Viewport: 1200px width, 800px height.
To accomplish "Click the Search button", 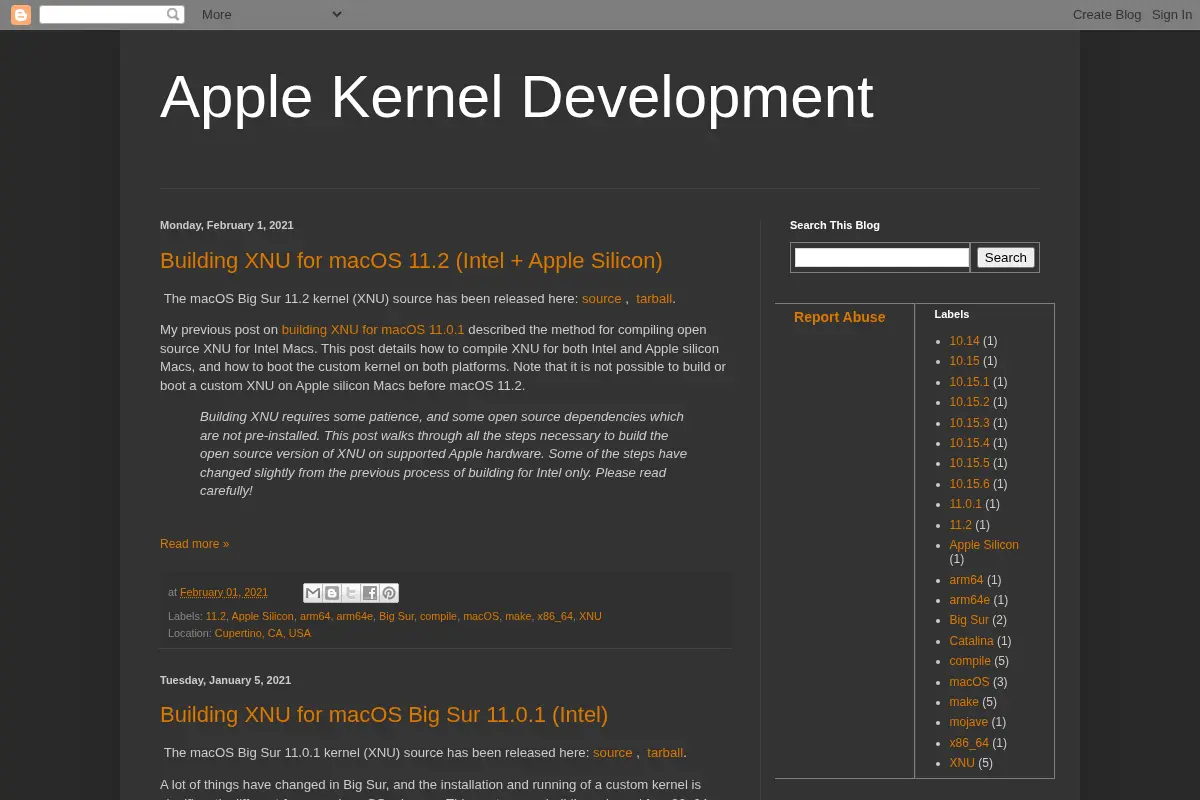I will coord(1005,257).
